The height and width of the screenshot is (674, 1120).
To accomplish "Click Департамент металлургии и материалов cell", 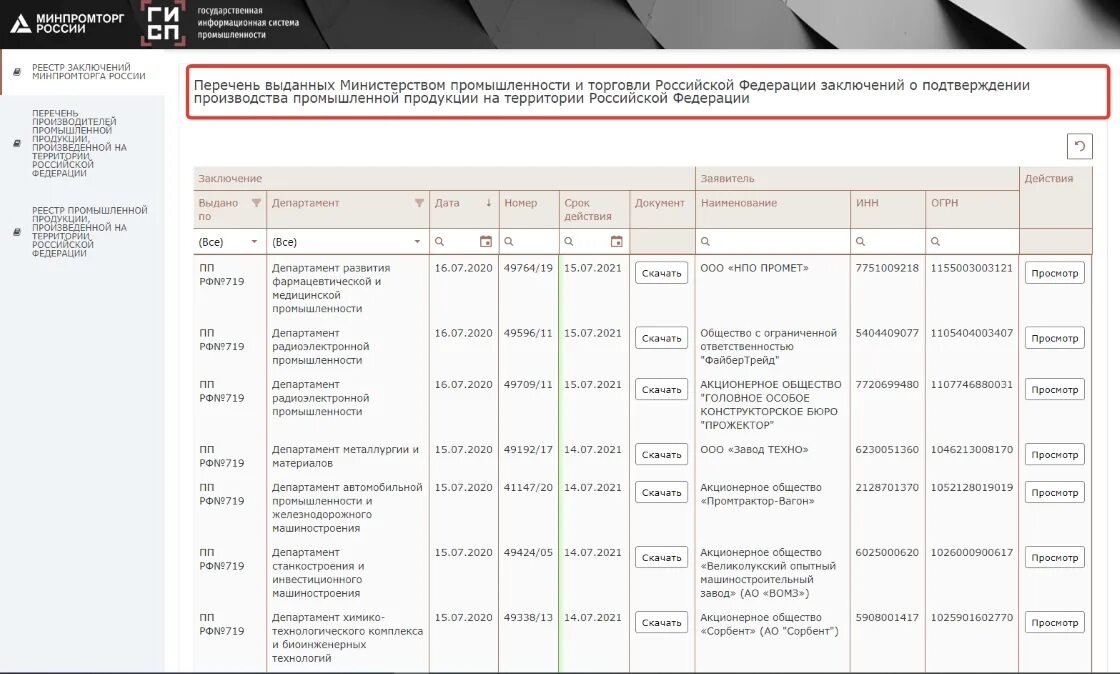I will 345,456.
